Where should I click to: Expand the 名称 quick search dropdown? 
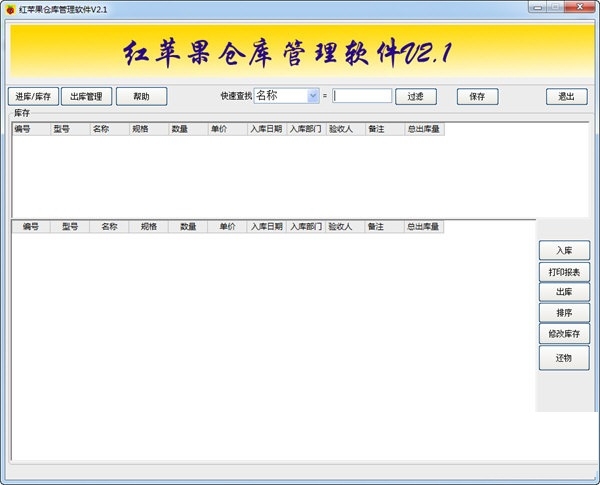pyautogui.click(x=313, y=96)
